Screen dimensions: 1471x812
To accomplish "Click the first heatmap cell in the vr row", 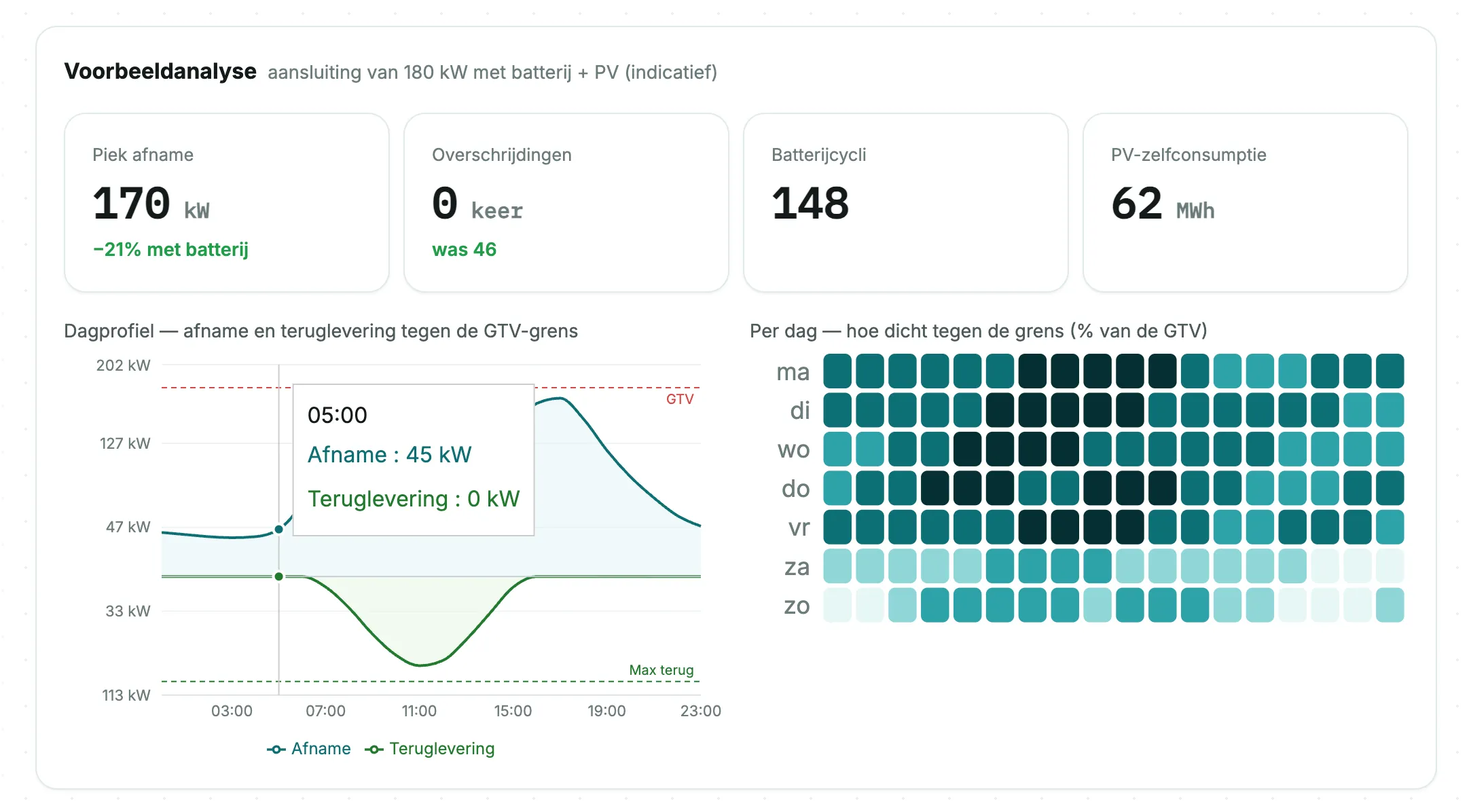I will click(837, 528).
